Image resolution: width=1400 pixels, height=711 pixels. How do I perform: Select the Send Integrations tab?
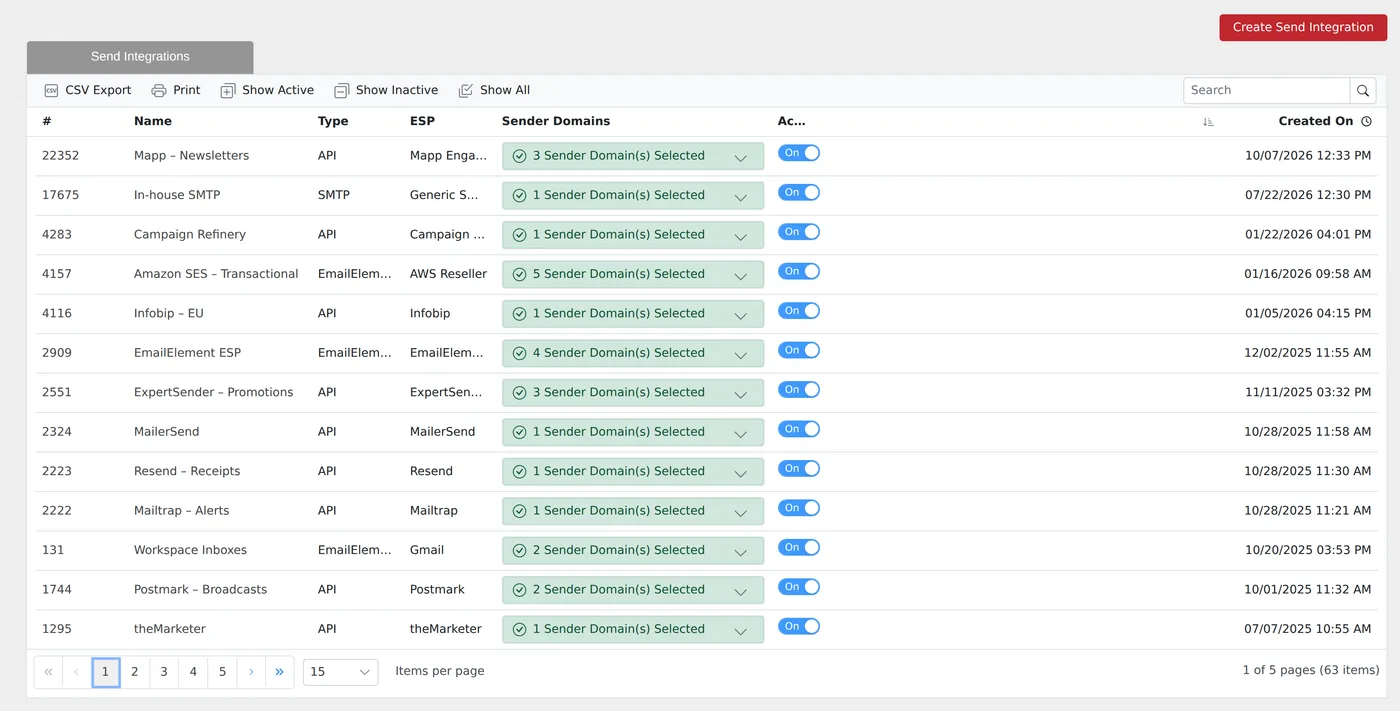coord(140,57)
